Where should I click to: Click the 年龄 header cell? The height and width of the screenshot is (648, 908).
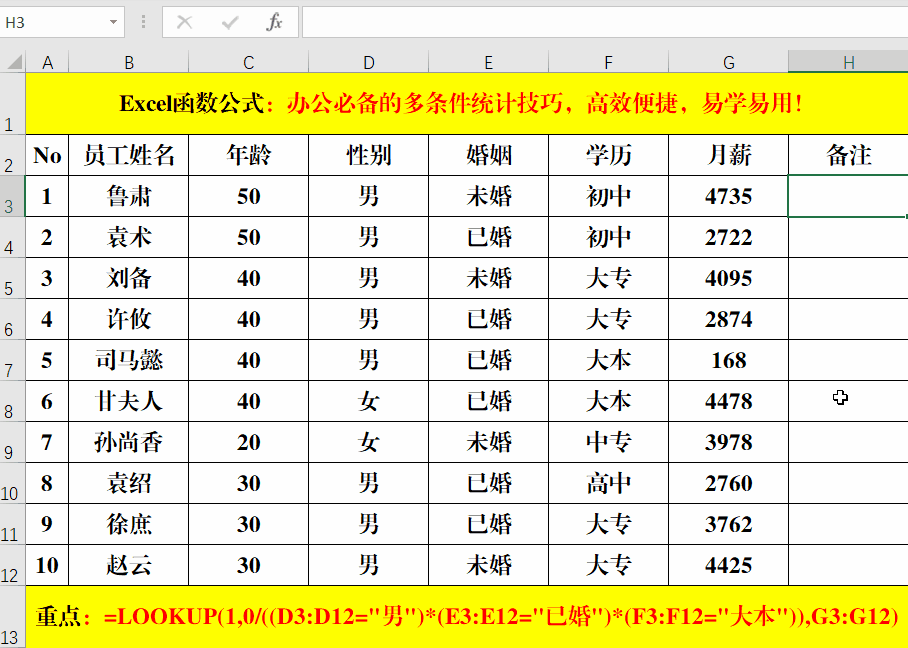coord(248,155)
